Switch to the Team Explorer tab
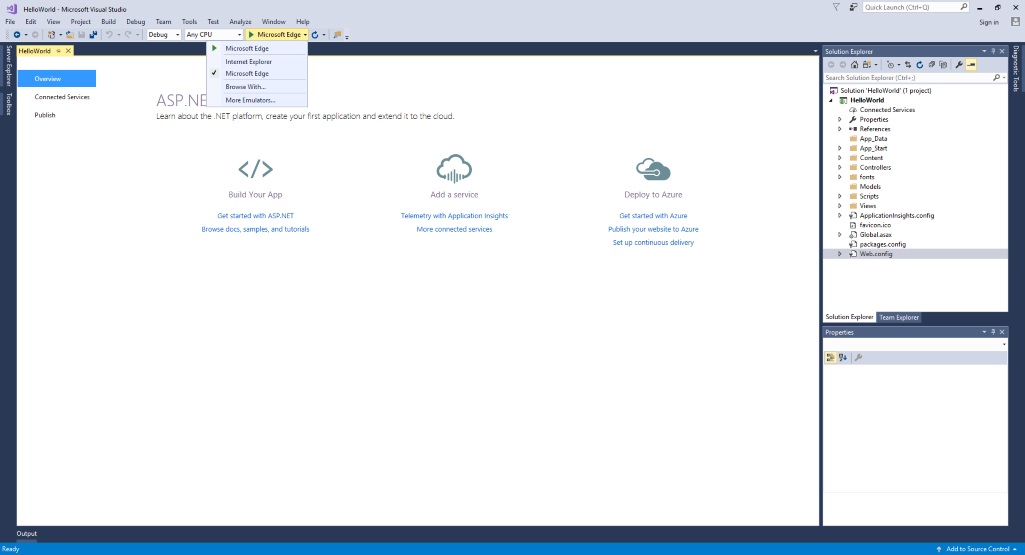 899,317
